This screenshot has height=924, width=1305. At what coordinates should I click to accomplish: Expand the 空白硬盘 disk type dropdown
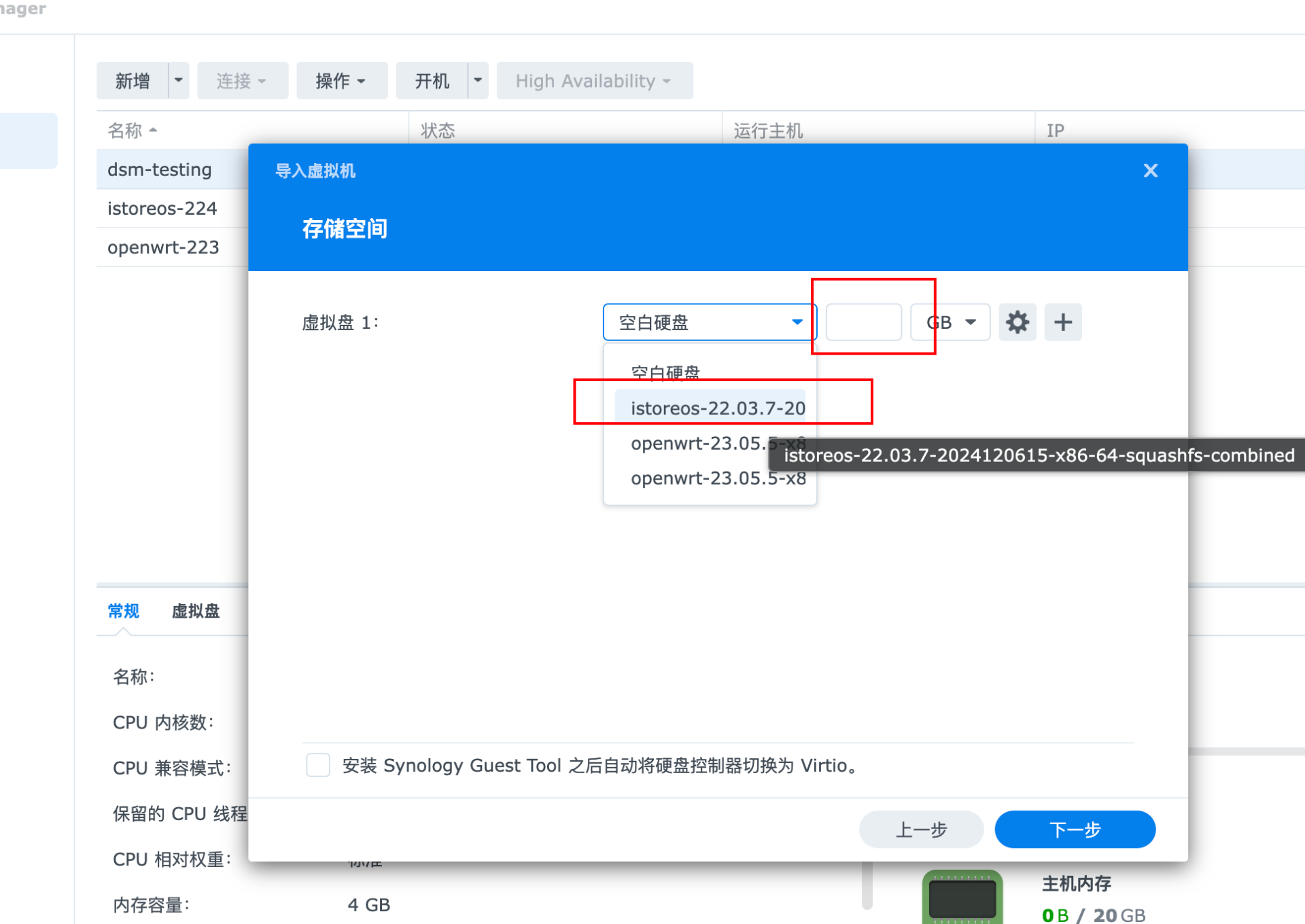pos(709,322)
